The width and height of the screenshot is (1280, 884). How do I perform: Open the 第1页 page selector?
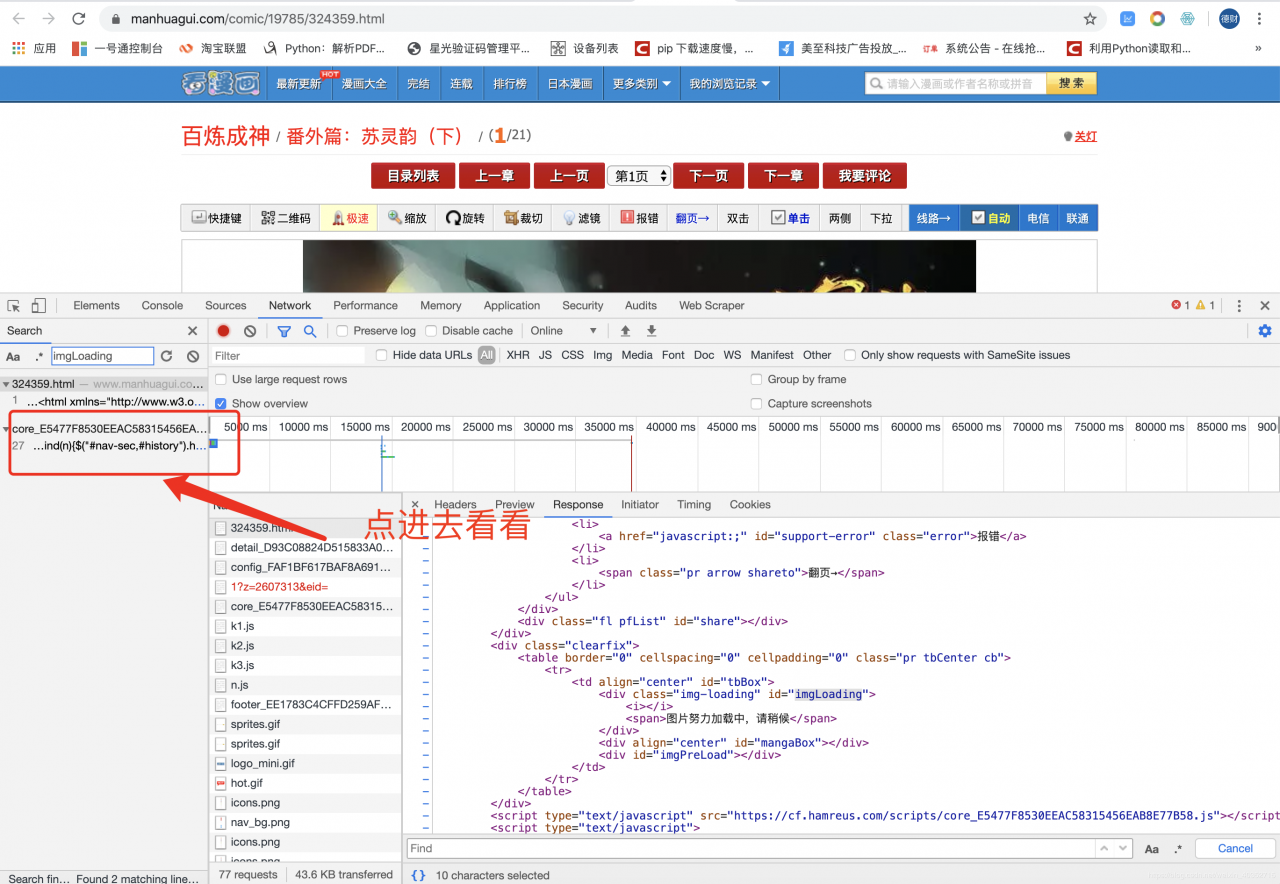tap(638, 176)
